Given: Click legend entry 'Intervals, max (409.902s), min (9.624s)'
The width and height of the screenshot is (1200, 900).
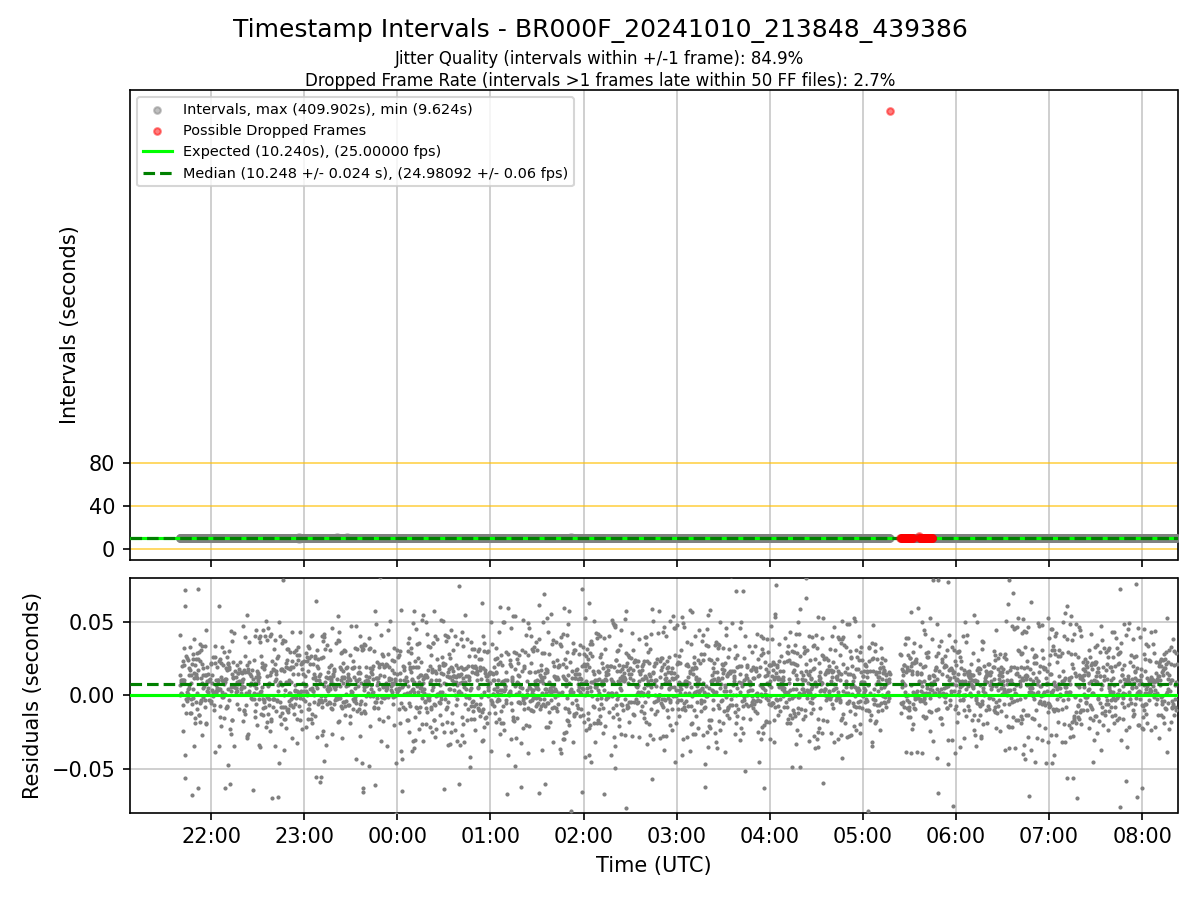Looking at the screenshot, I should coord(328,109).
